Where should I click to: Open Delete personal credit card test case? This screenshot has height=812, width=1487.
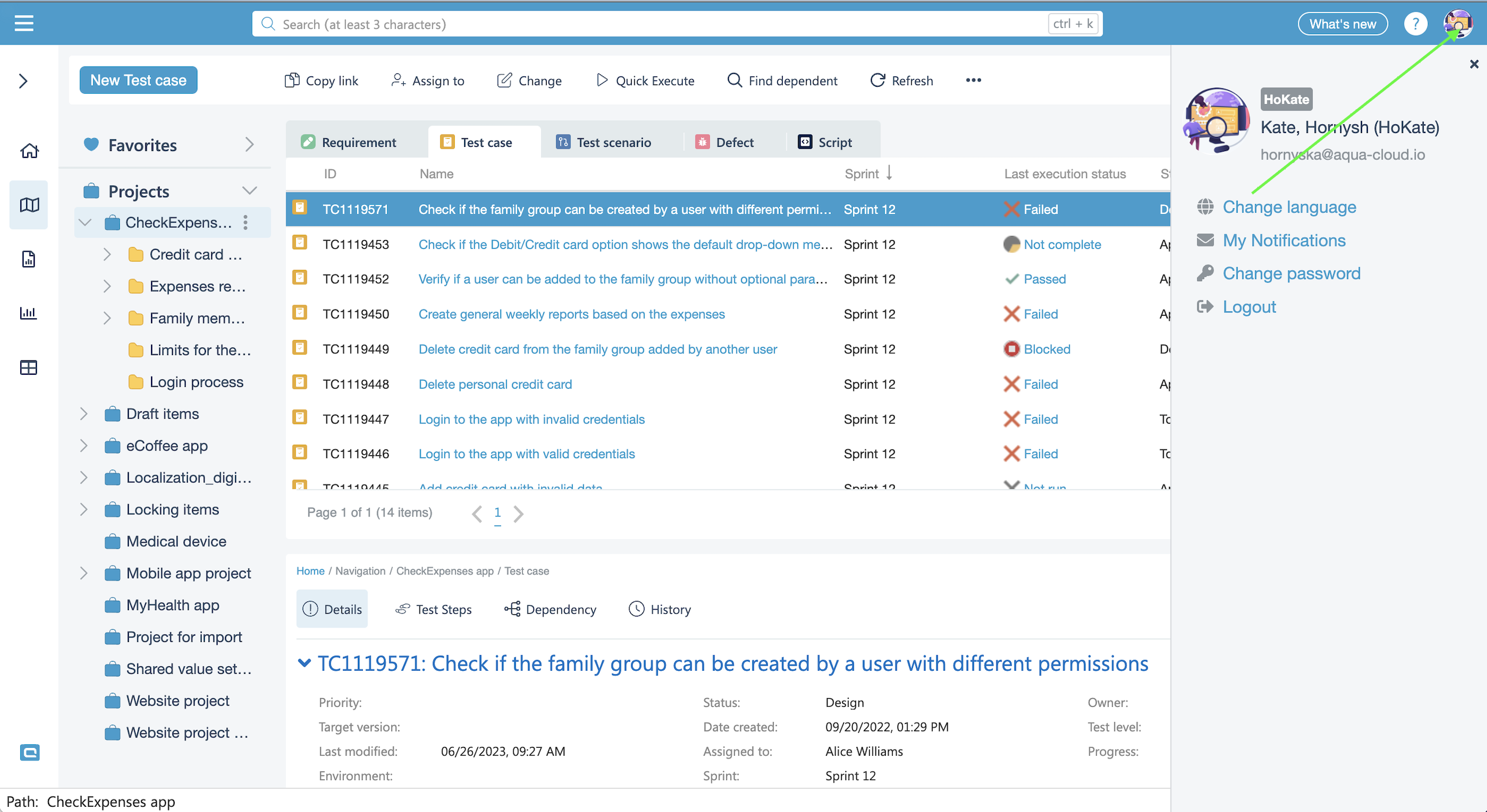pos(495,384)
